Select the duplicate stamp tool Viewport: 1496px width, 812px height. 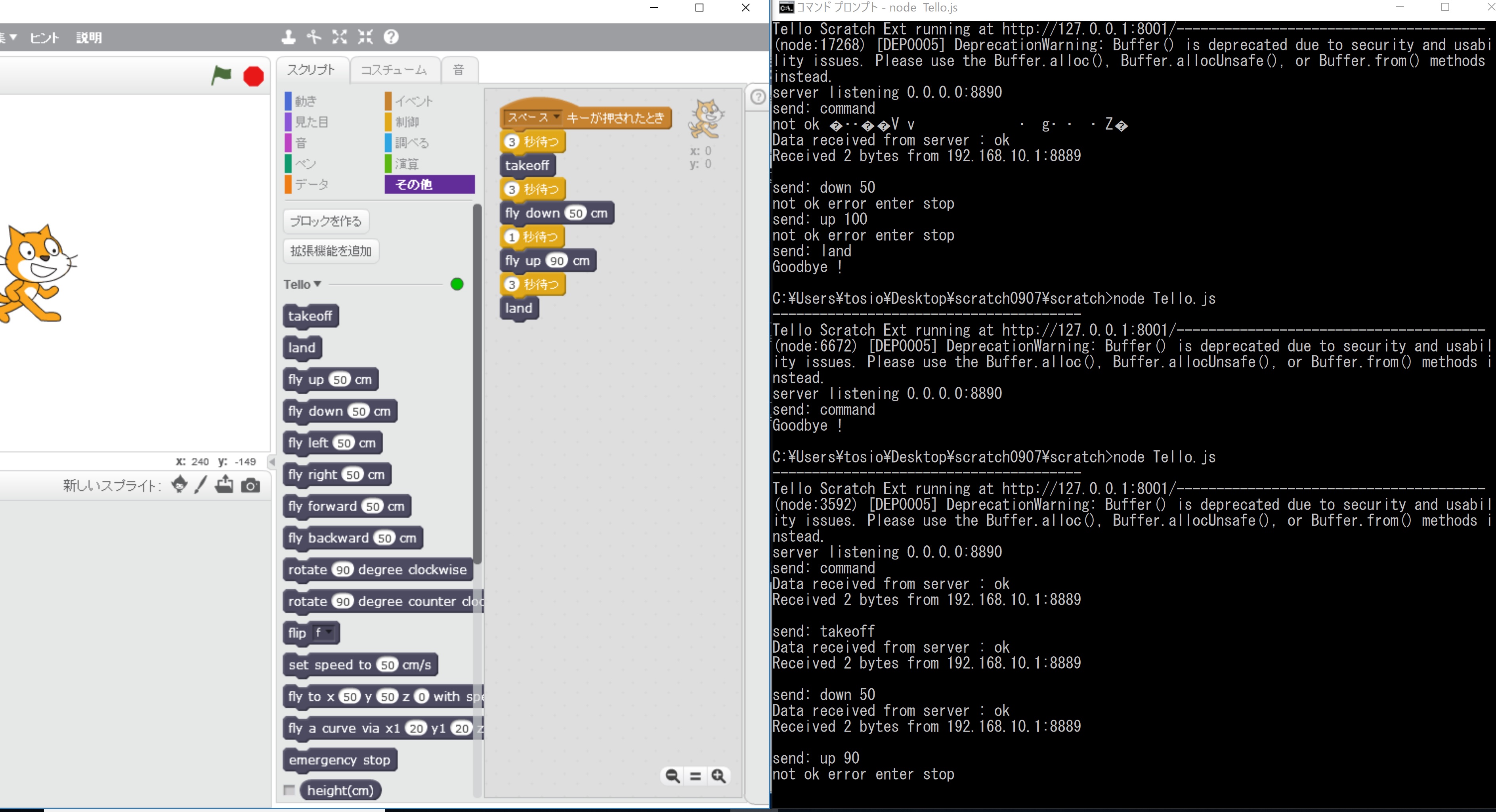[289, 36]
